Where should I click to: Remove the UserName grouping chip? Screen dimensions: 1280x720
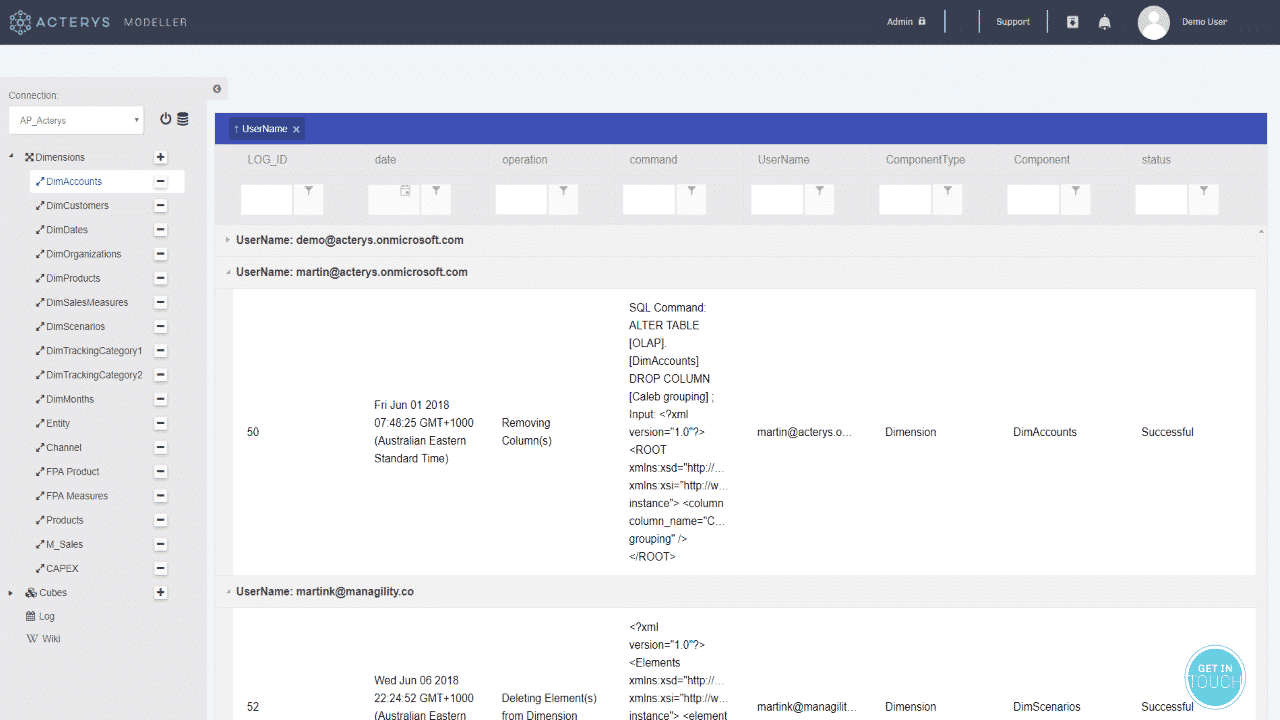pyautogui.click(x=296, y=130)
